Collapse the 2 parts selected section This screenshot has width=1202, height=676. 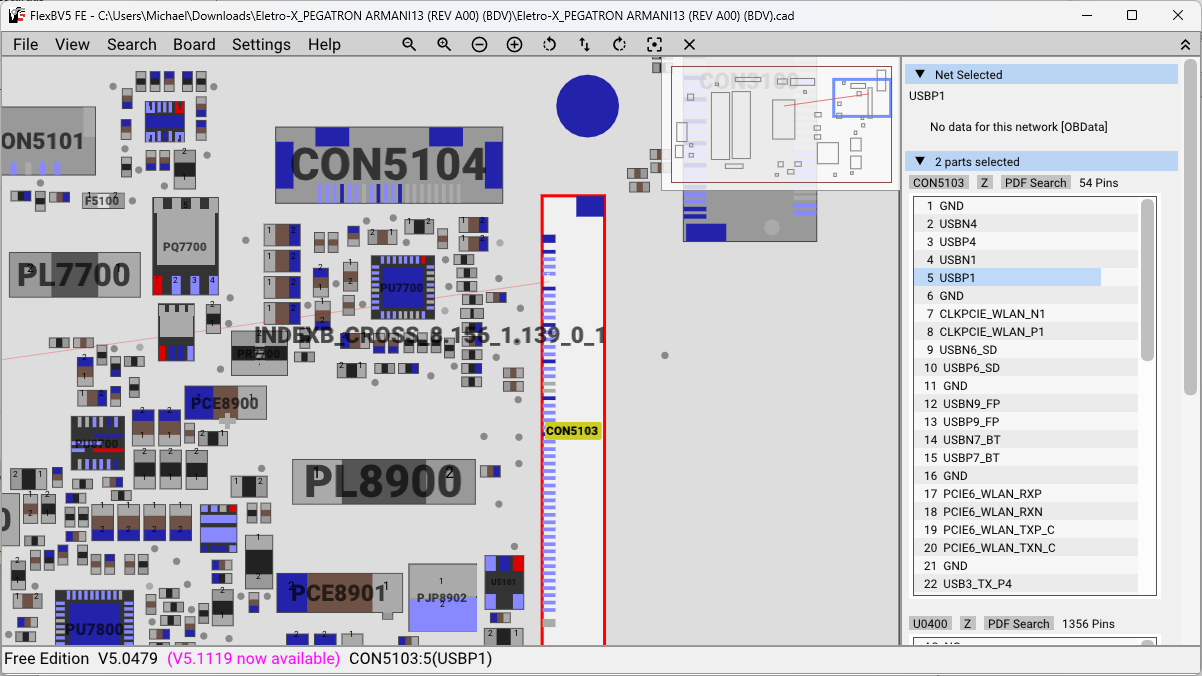pos(920,162)
